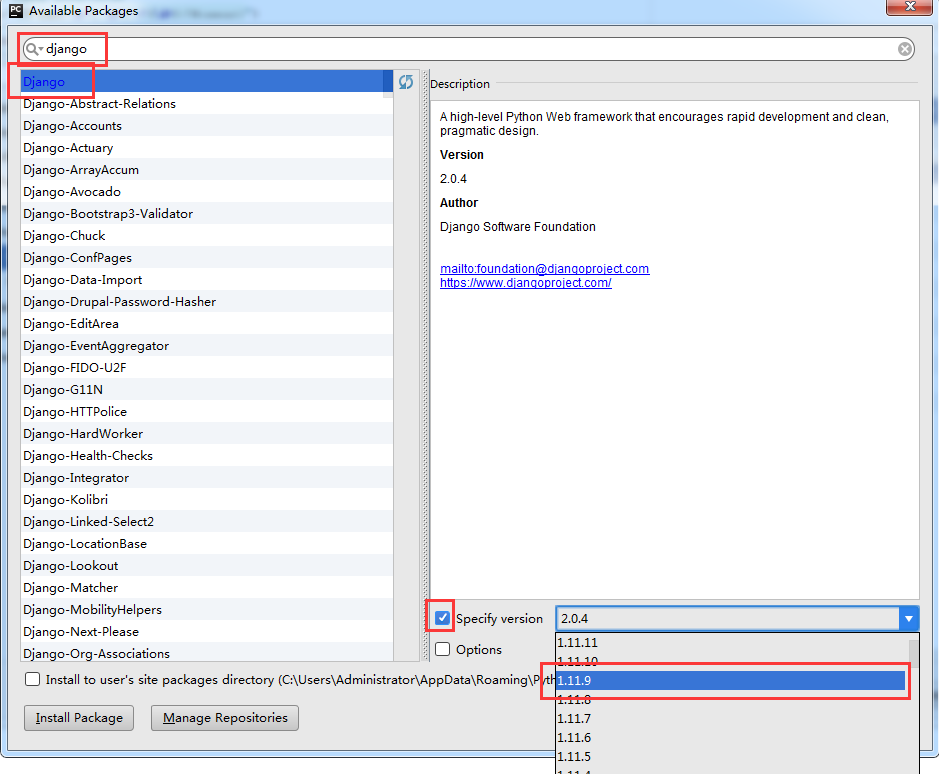This screenshot has height=774, width=939.
Task: Click the search magnifier icon
Action: coord(32,49)
